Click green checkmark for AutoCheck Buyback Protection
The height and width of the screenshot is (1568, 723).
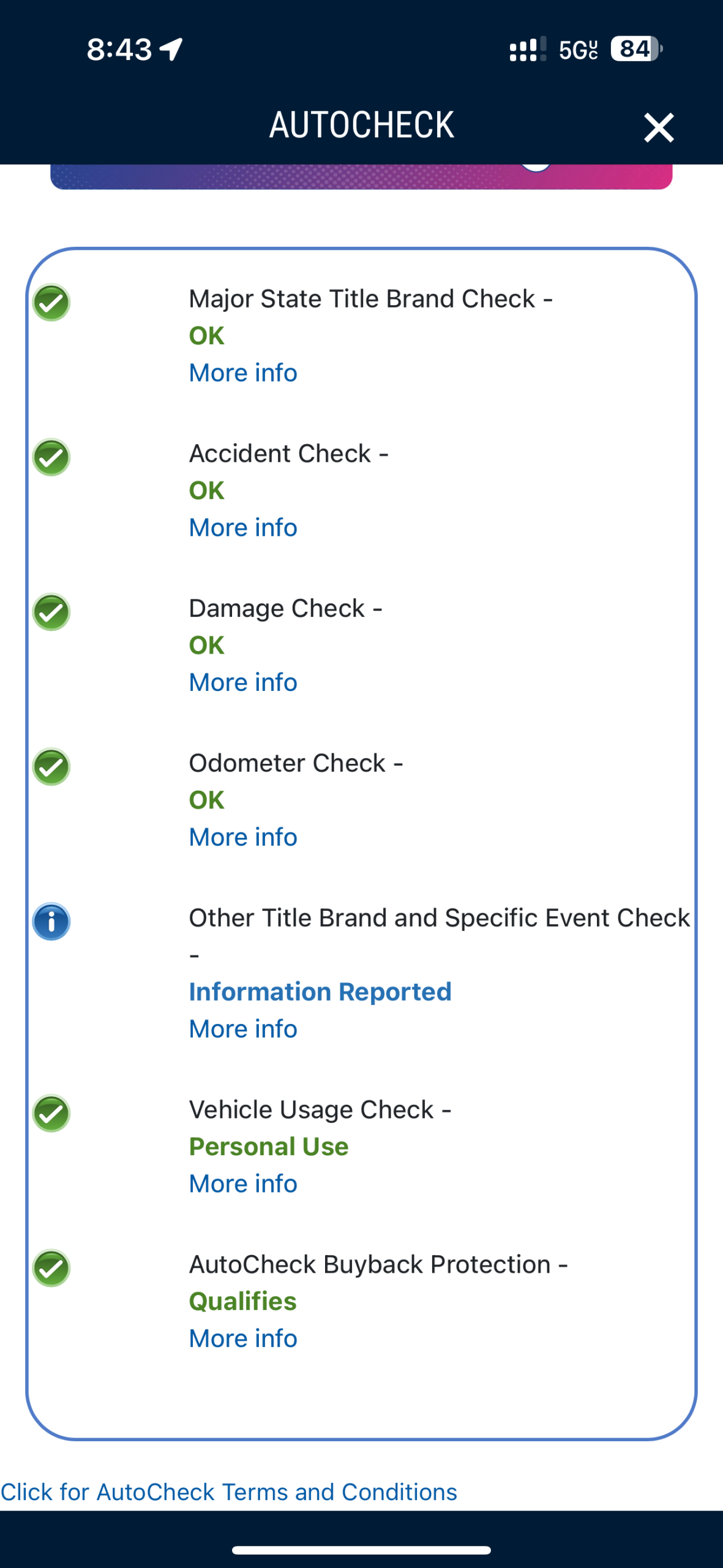click(x=51, y=1268)
